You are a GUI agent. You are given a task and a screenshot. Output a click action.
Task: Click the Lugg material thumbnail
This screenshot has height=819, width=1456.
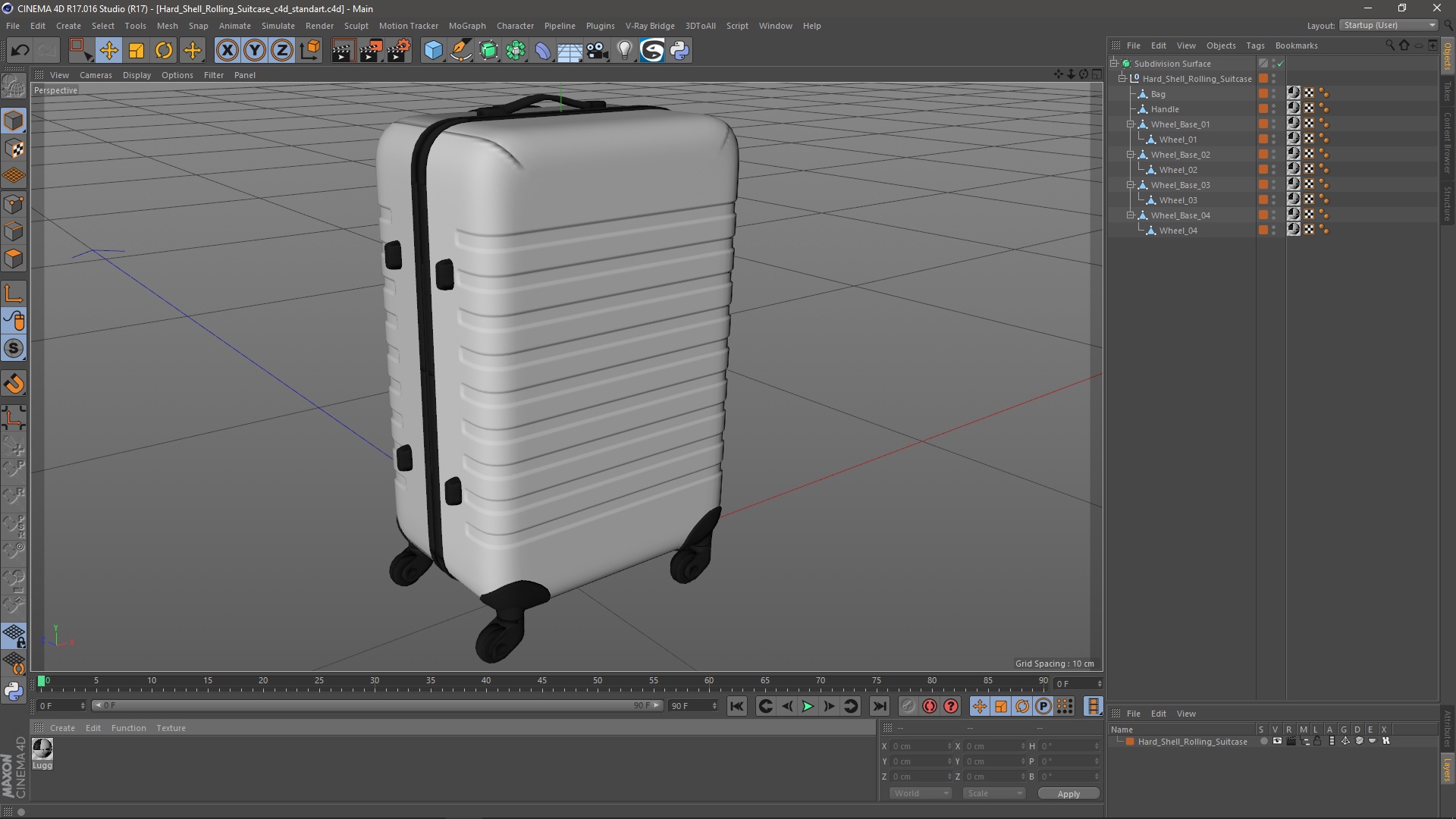pos(42,749)
